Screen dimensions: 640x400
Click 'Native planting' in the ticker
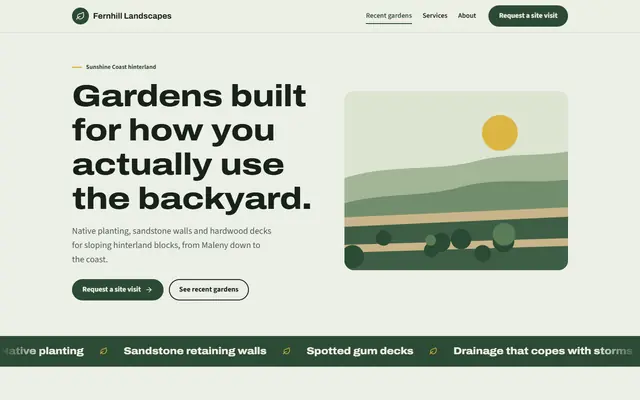(x=42, y=351)
